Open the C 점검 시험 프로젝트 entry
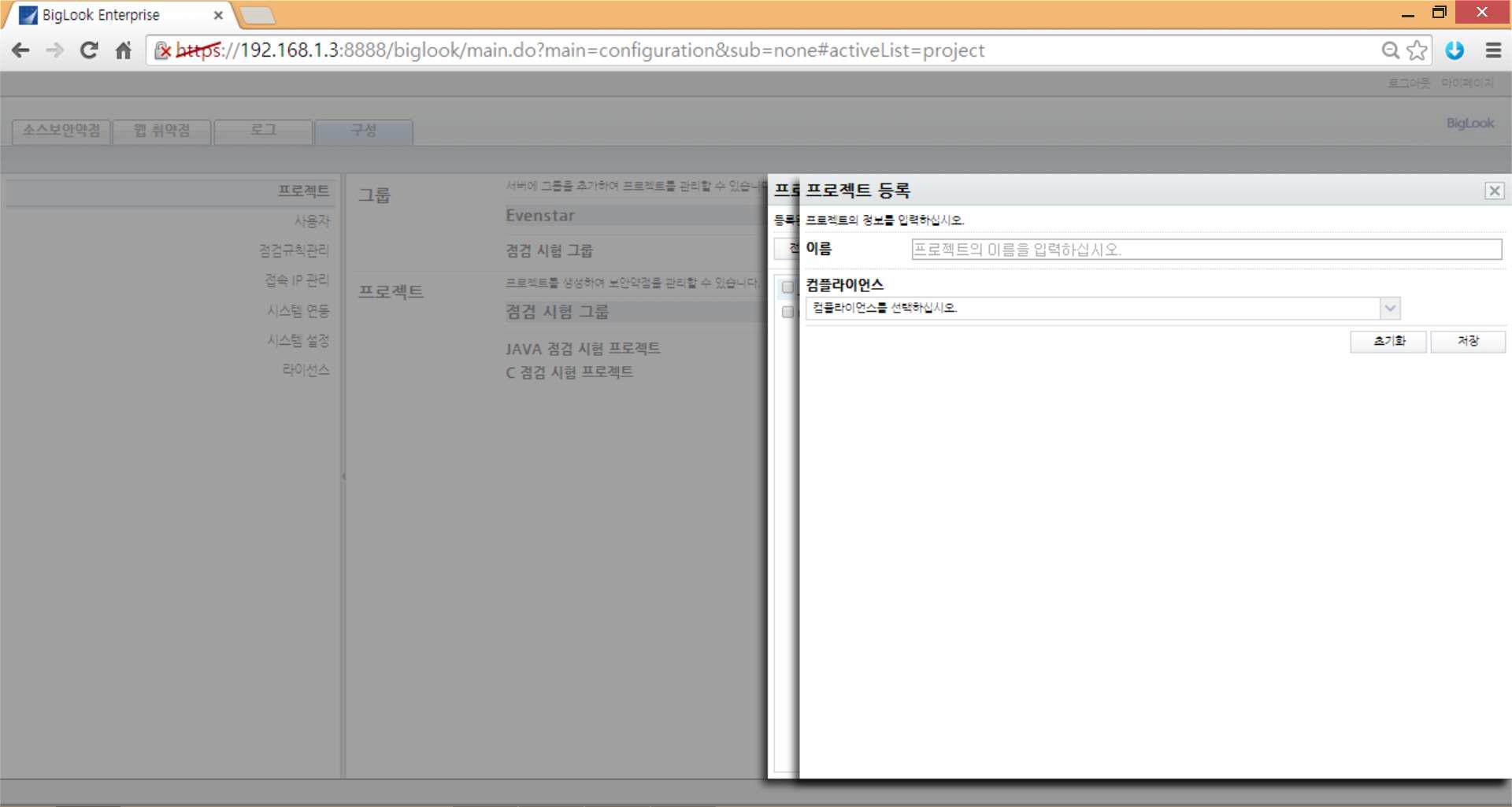This screenshot has height=807, width=1512. coord(569,372)
